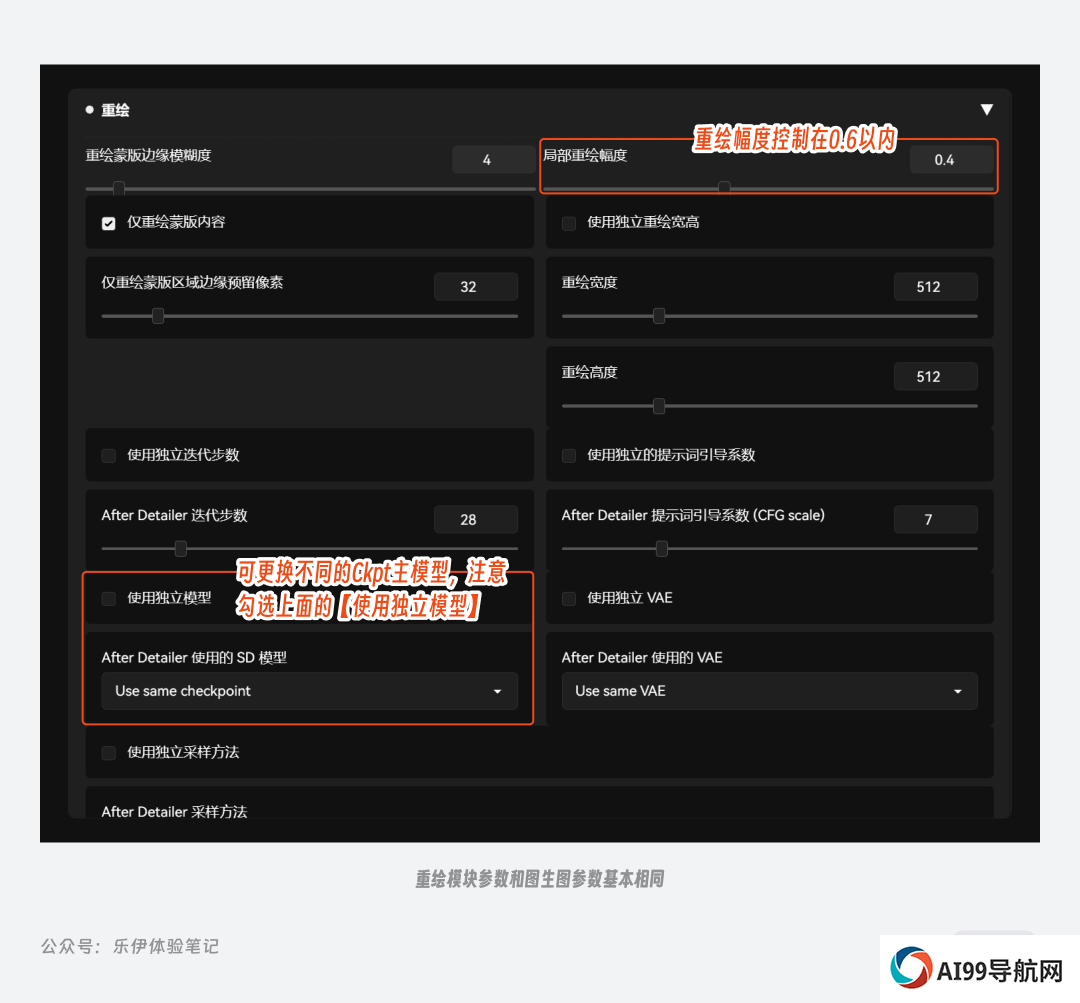This screenshot has width=1080, height=1003.
Task: Click the After Detailer 使用的 VAE label
Action: tap(642, 658)
